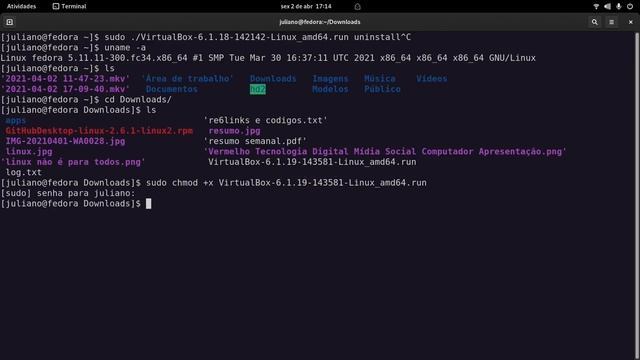Click the 'Público' folder name

(x=382, y=89)
